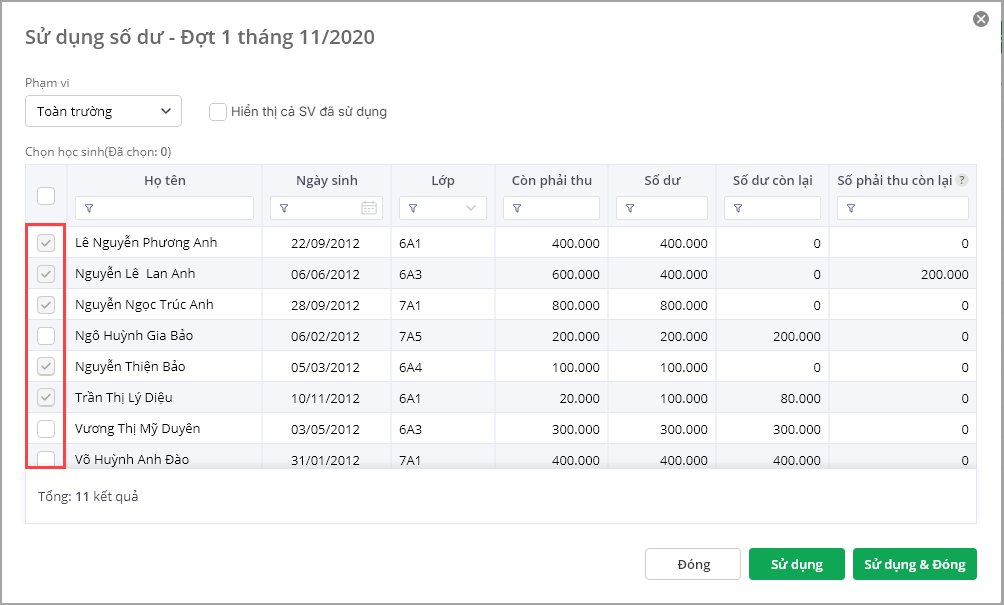Click filter icon in Số dư còn lại column

[x=738, y=208]
